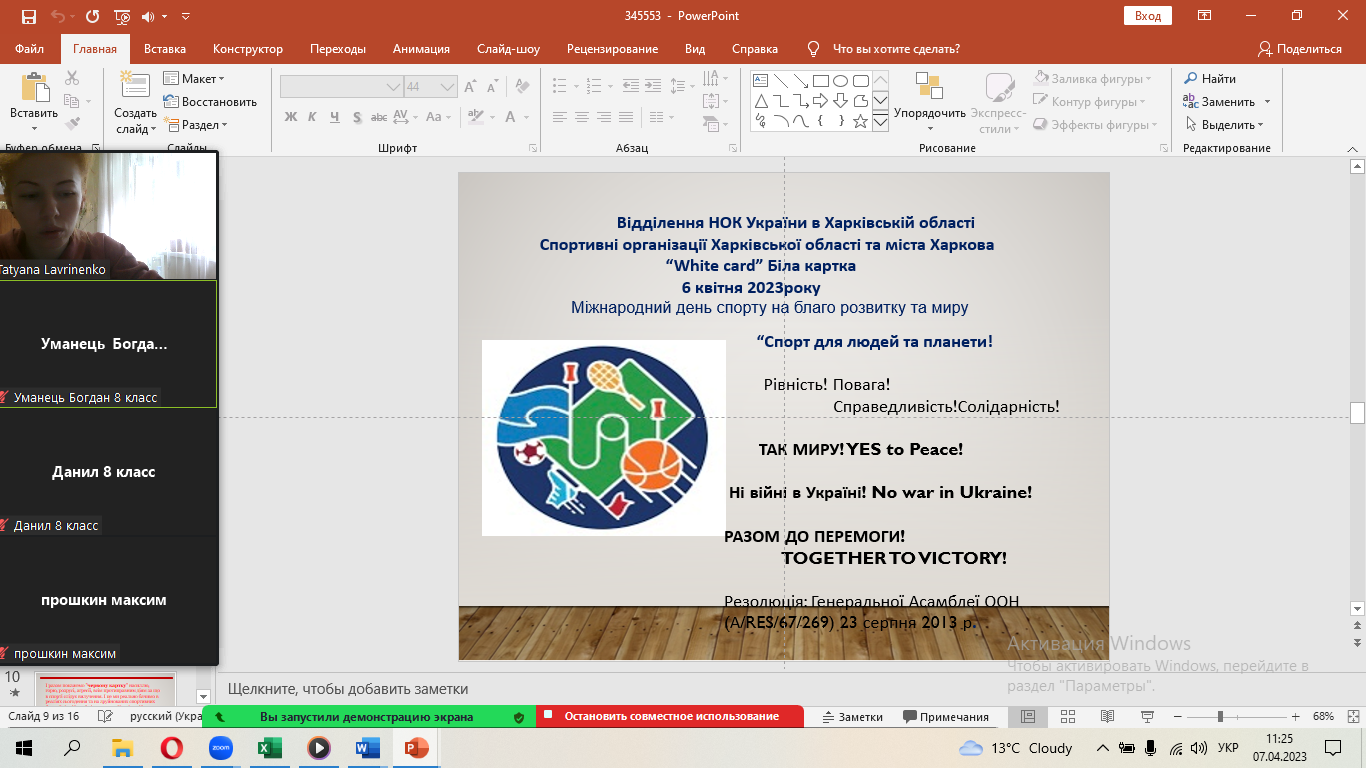1366x768 pixels.
Task: Switch to the Вставка tab
Action: click(x=165, y=49)
